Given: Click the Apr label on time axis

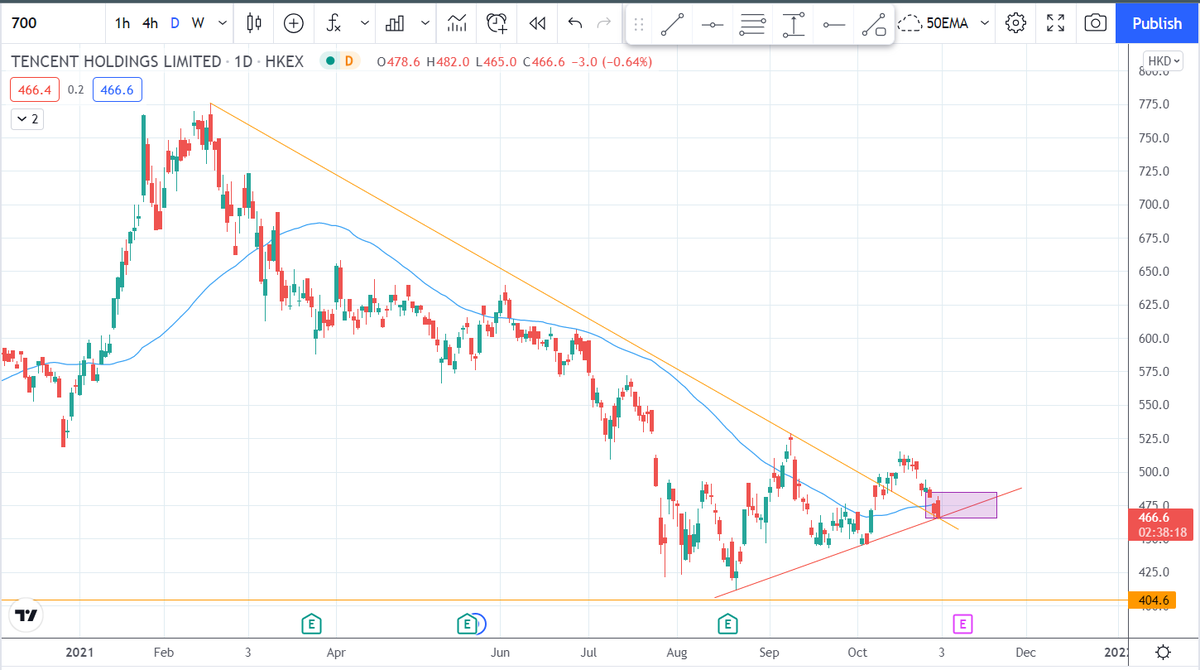Looking at the screenshot, I should 336,651.
